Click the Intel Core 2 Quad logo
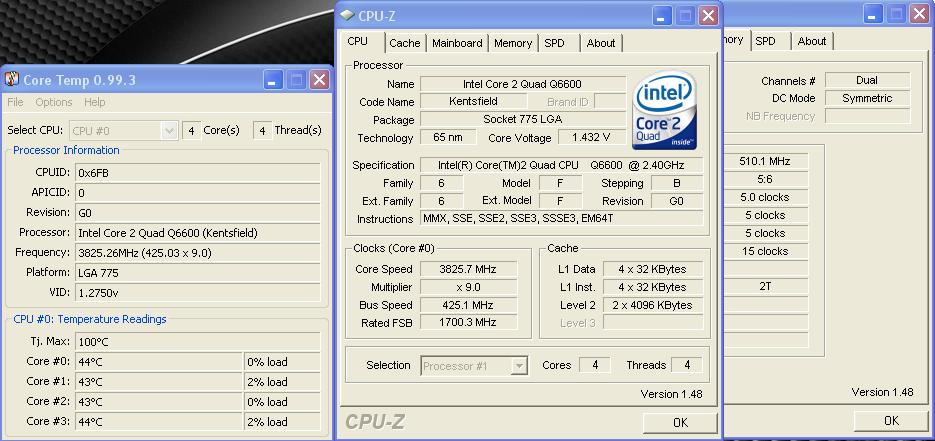935x441 pixels. (x=666, y=110)
